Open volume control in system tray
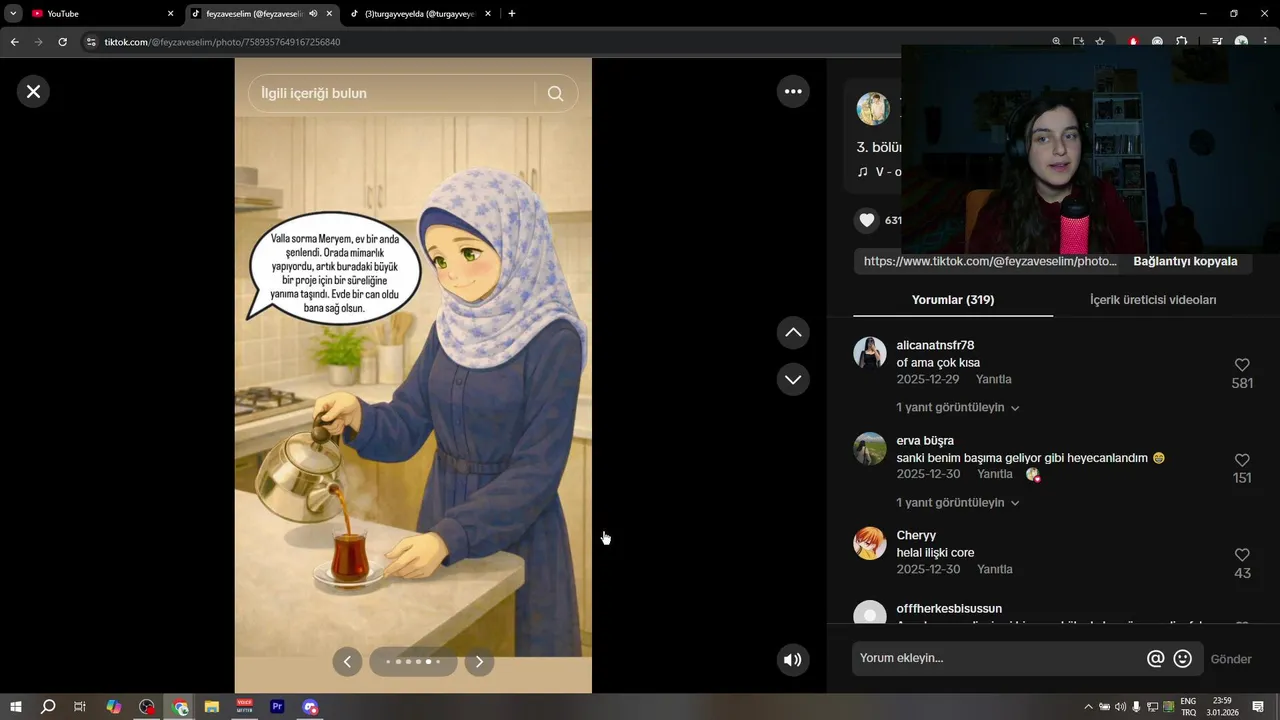This screenshot has width=1280, height=720. [x=1120, y=707]
